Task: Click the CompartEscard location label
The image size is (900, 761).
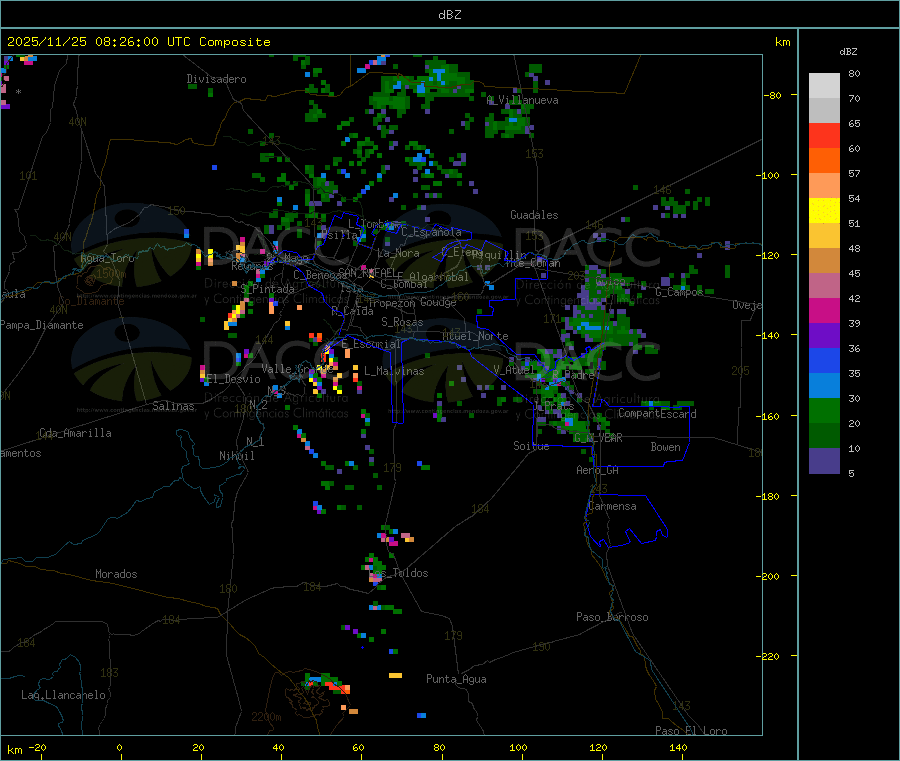Action: 657,414
